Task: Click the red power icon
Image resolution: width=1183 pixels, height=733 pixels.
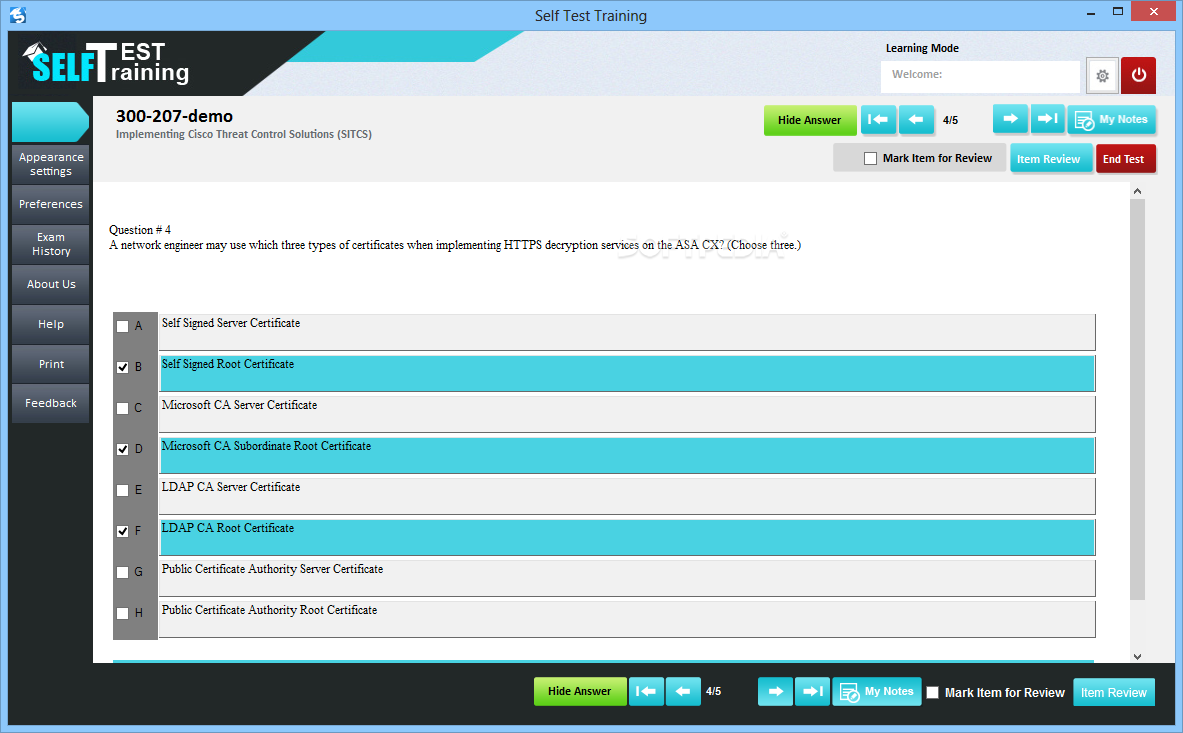Action: 1138,75
